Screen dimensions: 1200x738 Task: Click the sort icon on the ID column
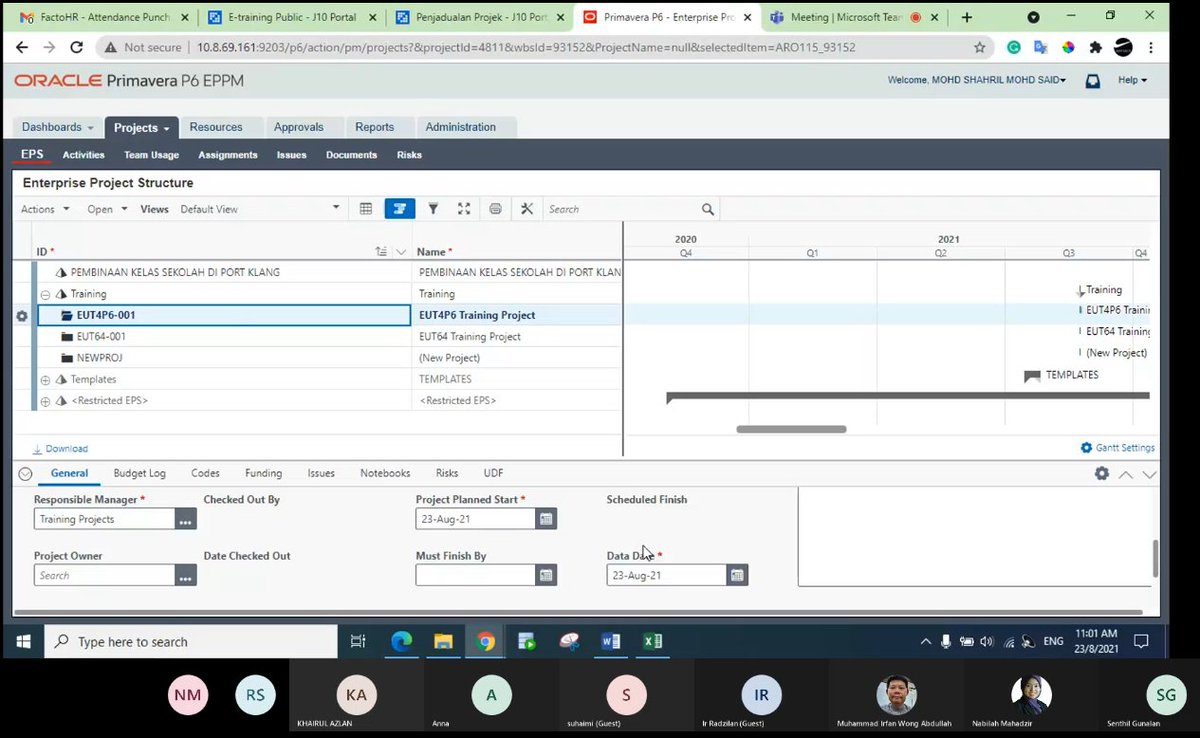pyautogui.click(x=381, y=251)
